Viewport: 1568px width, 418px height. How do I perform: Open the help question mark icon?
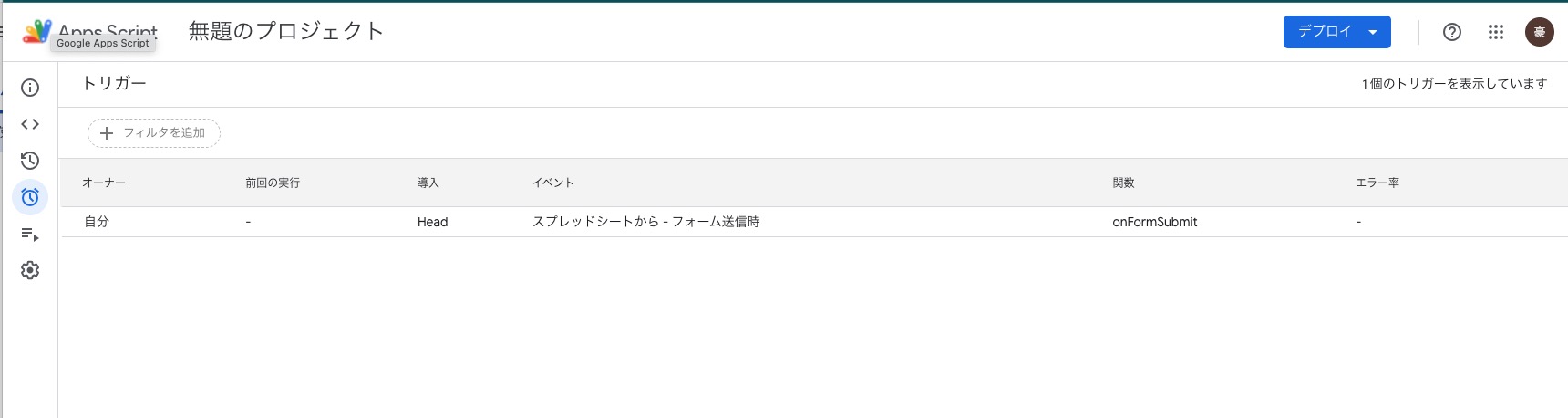[x=1452, y=32]
